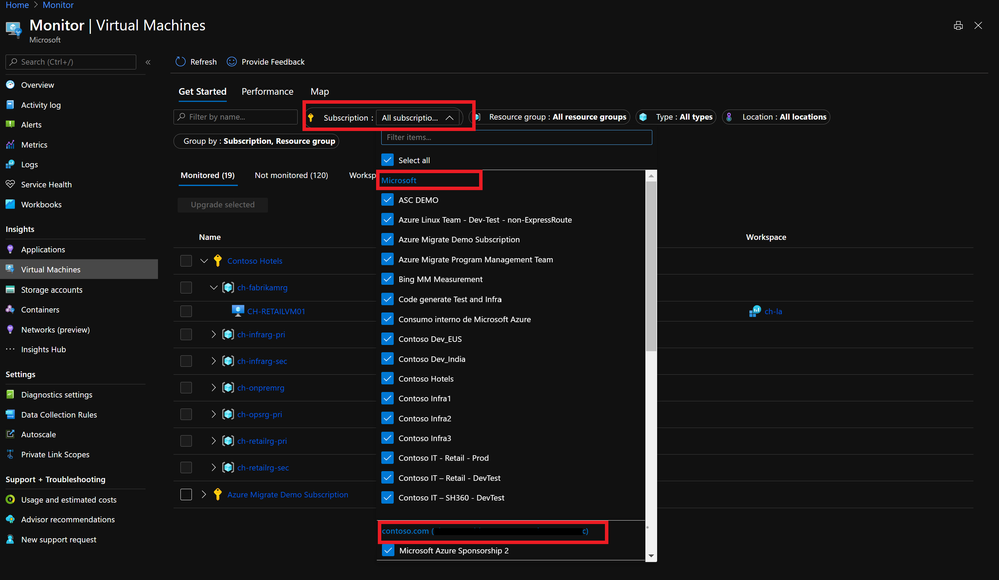This screenshot has width=999, height=580.
Task: Expand the ch-onpremrg resource group
Action: [x=214, y=388]
